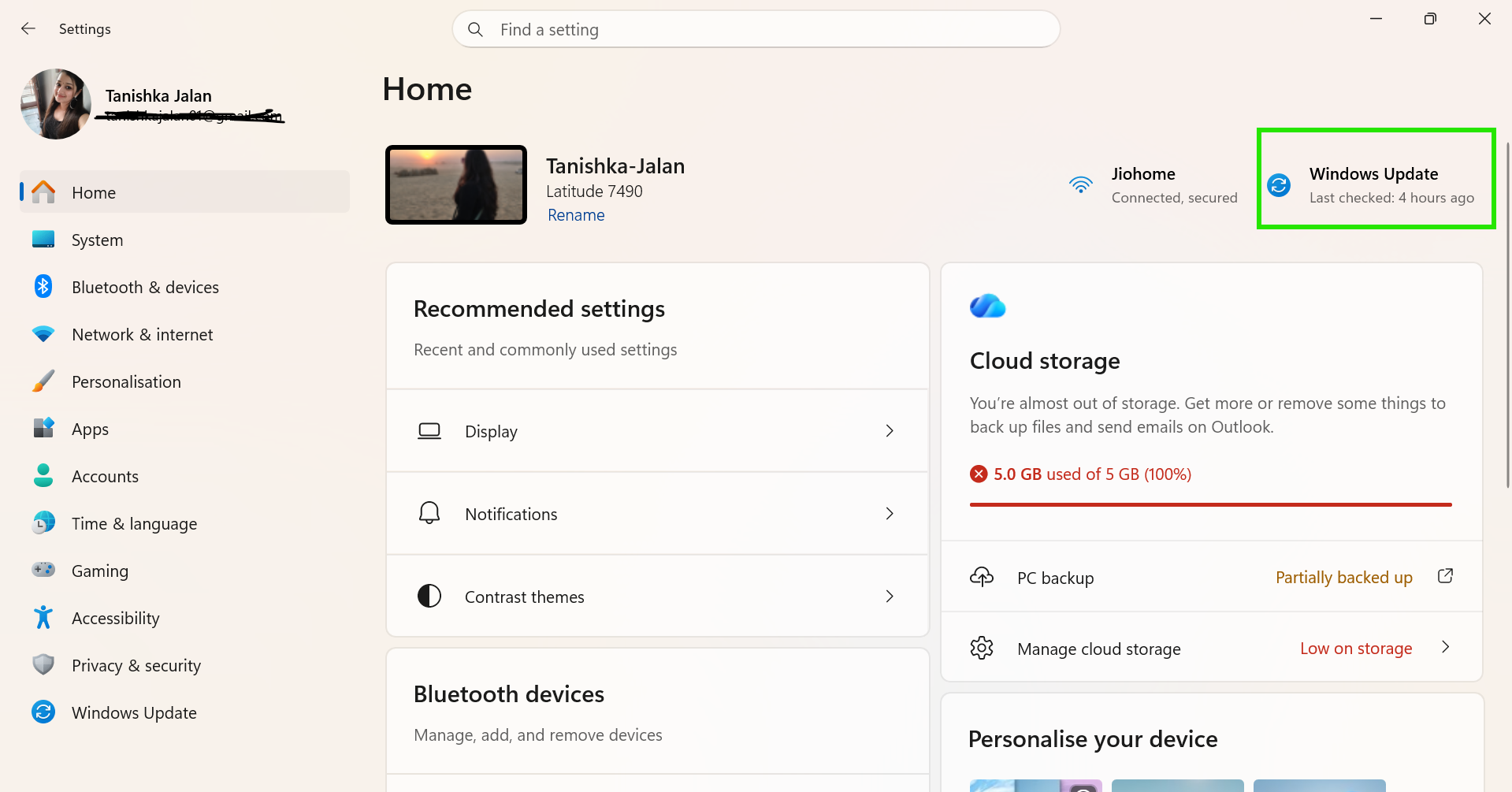
Task: Click the Jiohome network status text
Action: pyautogui.click(x=1174, y=185)
